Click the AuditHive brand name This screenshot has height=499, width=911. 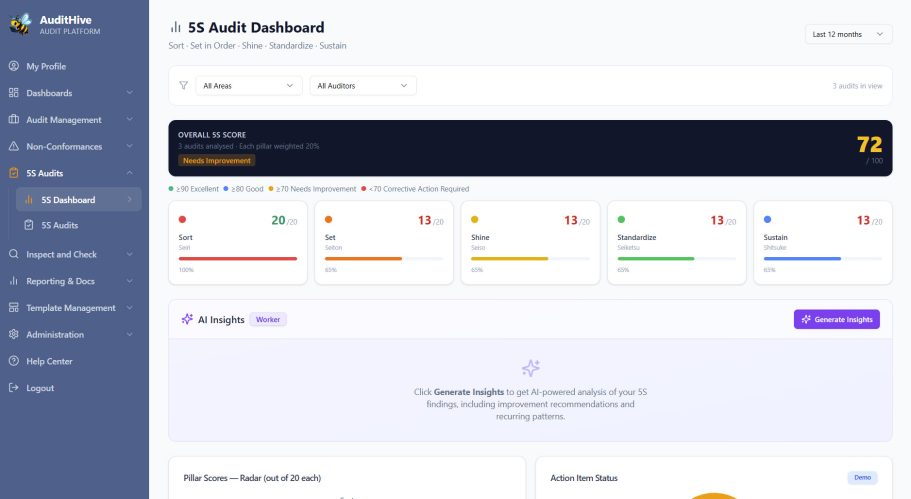pyautogui.click(x=66, y=20)
